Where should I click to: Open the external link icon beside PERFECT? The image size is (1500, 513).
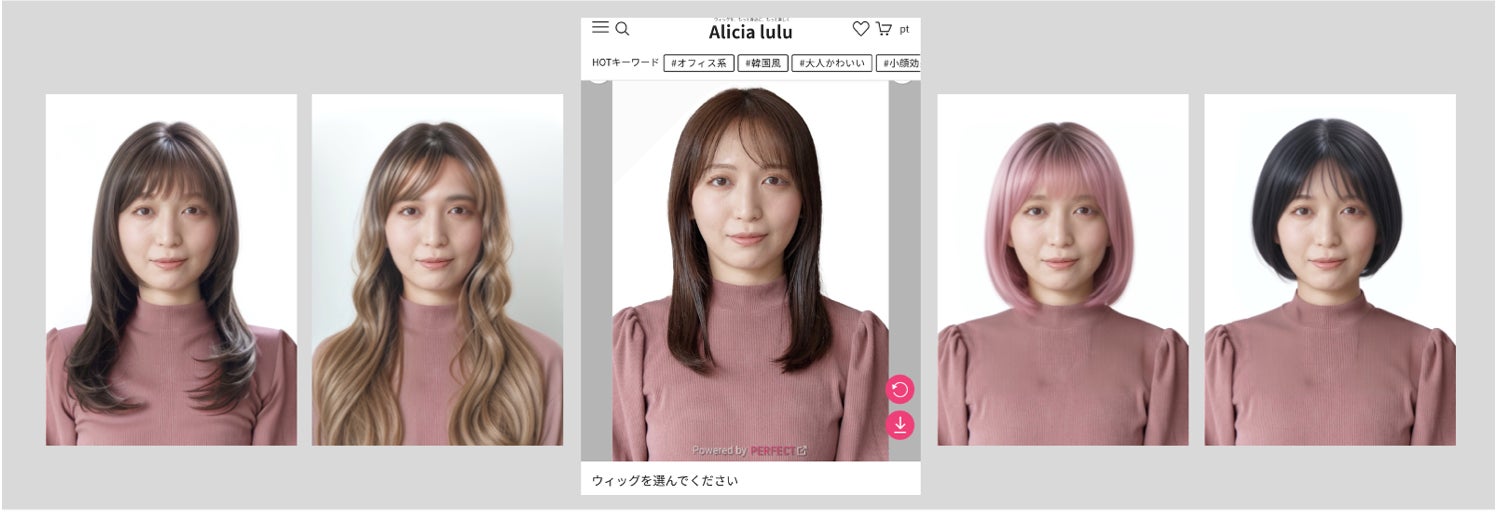coord(802,451)
